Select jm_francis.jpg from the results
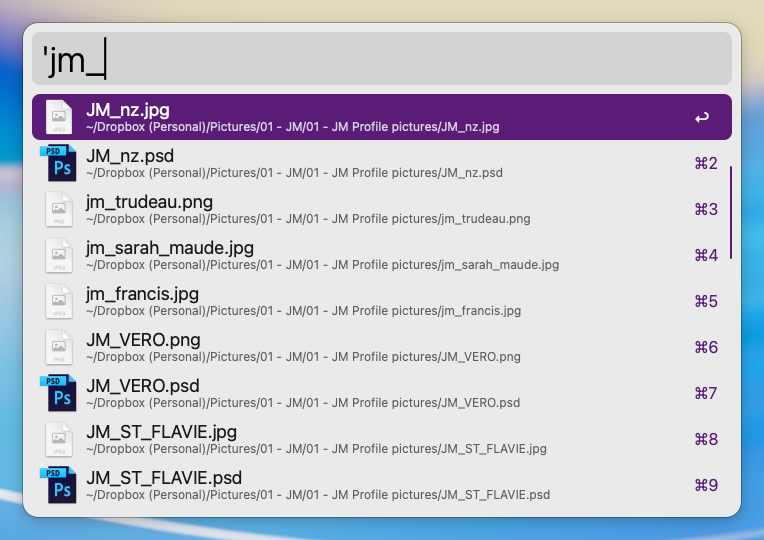 click(x=300, y=301)
